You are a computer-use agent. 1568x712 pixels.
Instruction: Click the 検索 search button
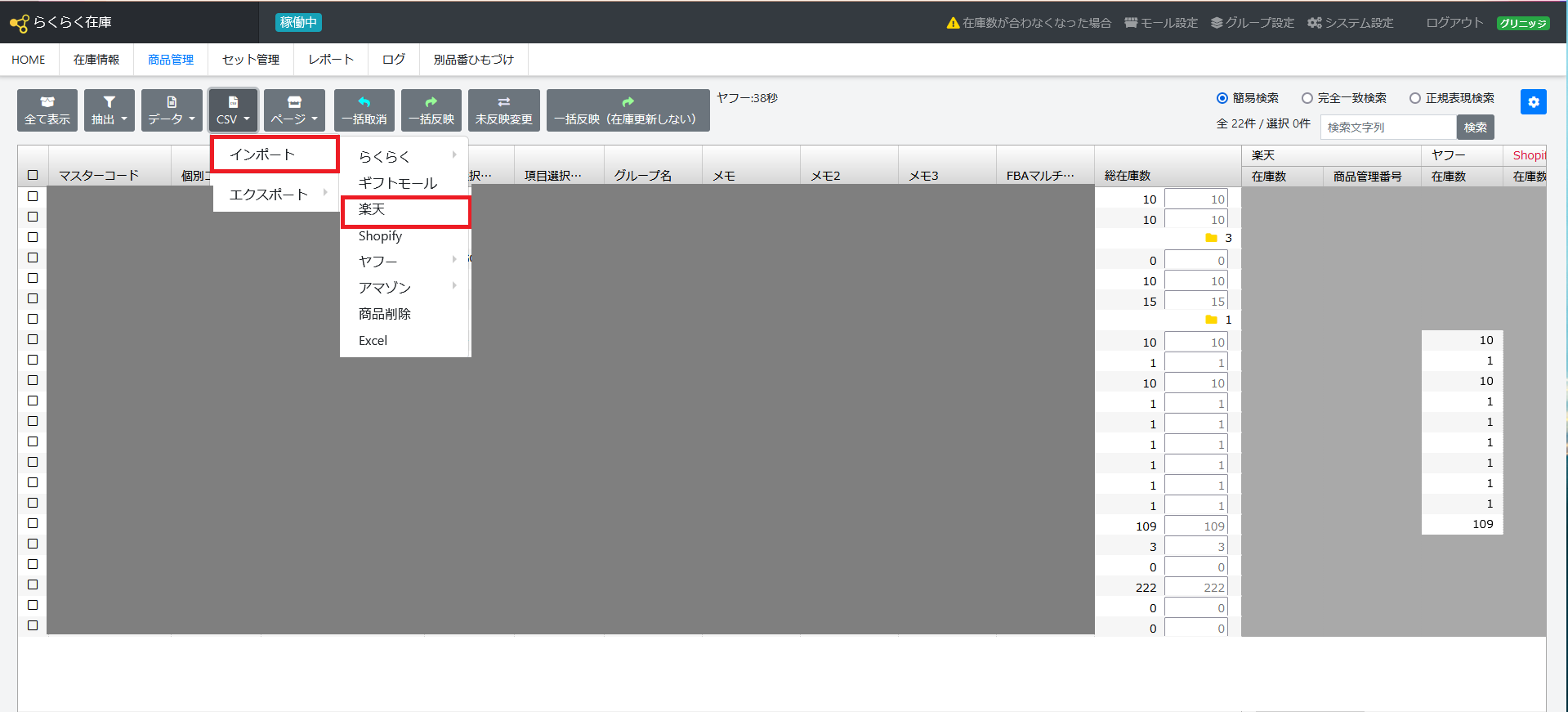tap(1476, 128)
